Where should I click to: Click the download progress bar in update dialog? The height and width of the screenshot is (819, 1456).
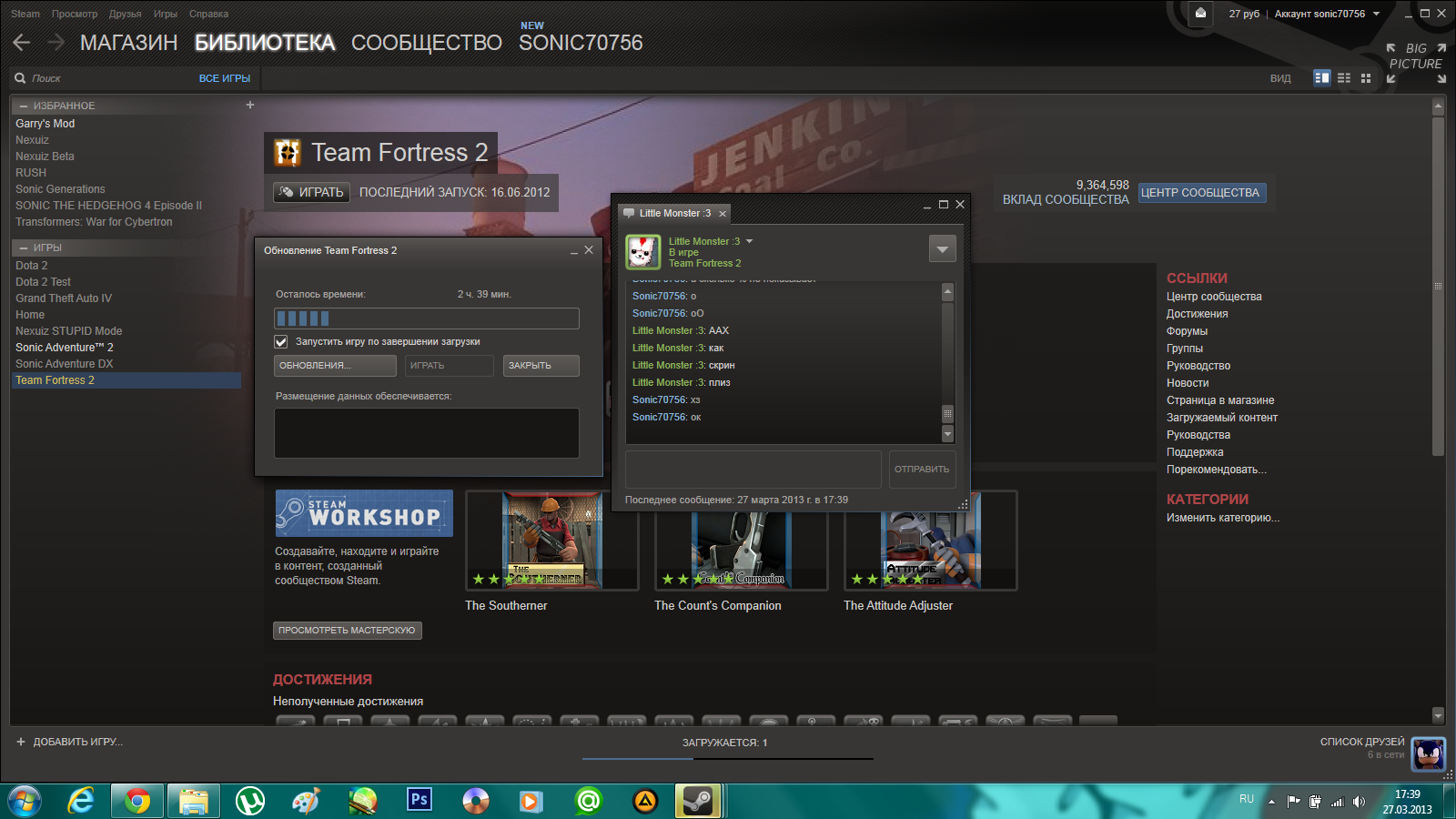pyautogui.click(x=427, y=318)
